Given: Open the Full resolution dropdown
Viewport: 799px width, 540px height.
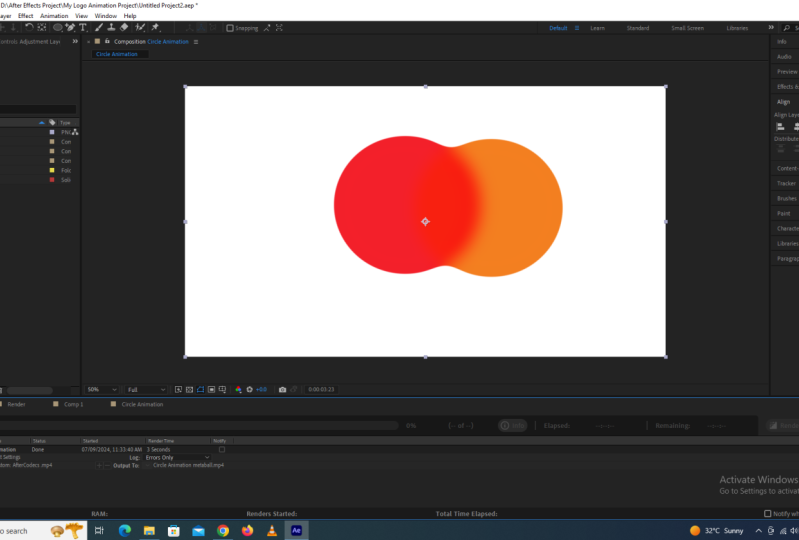Looking at the screenshot, I should [146, 390].
